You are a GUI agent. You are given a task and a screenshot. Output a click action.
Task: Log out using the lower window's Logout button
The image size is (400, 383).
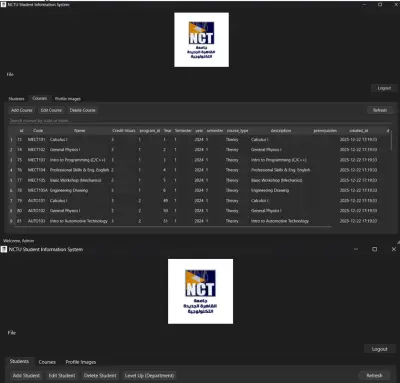point(379,349)
